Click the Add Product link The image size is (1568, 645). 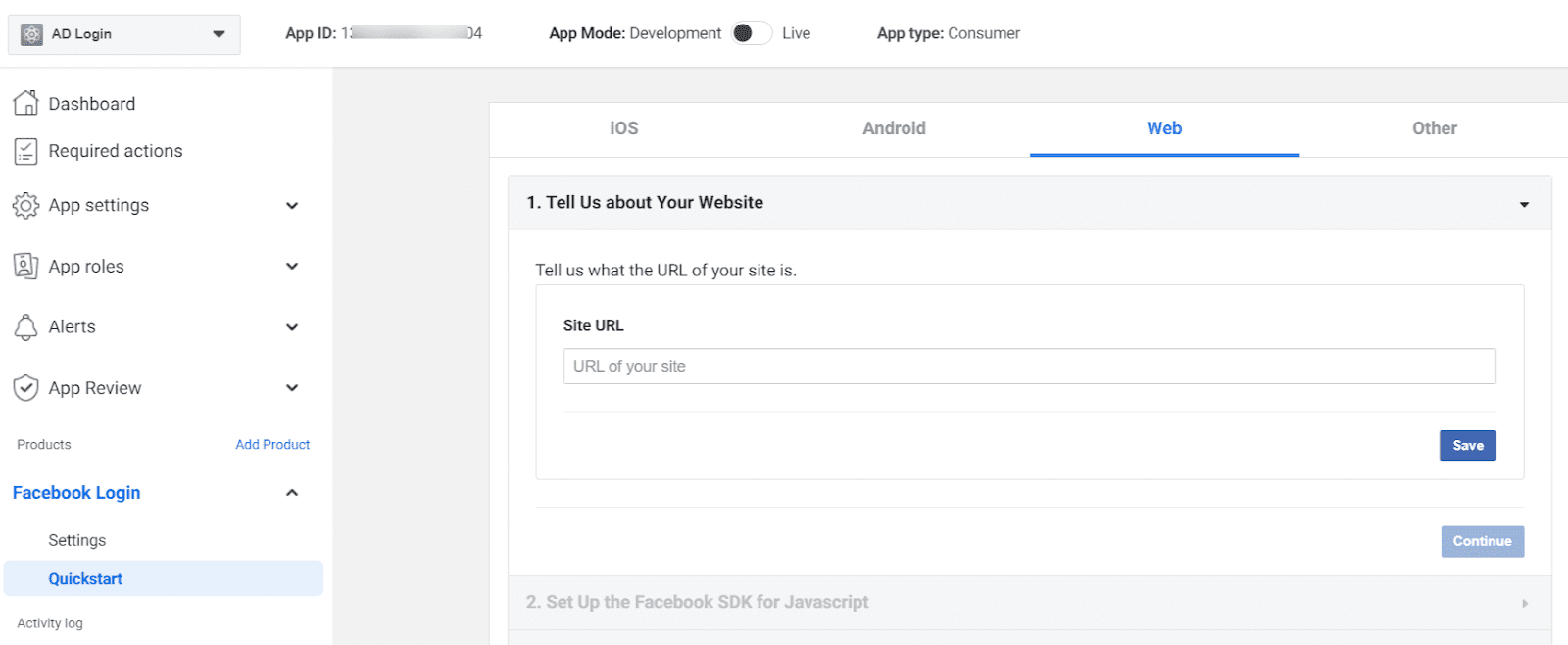(272, 445)
